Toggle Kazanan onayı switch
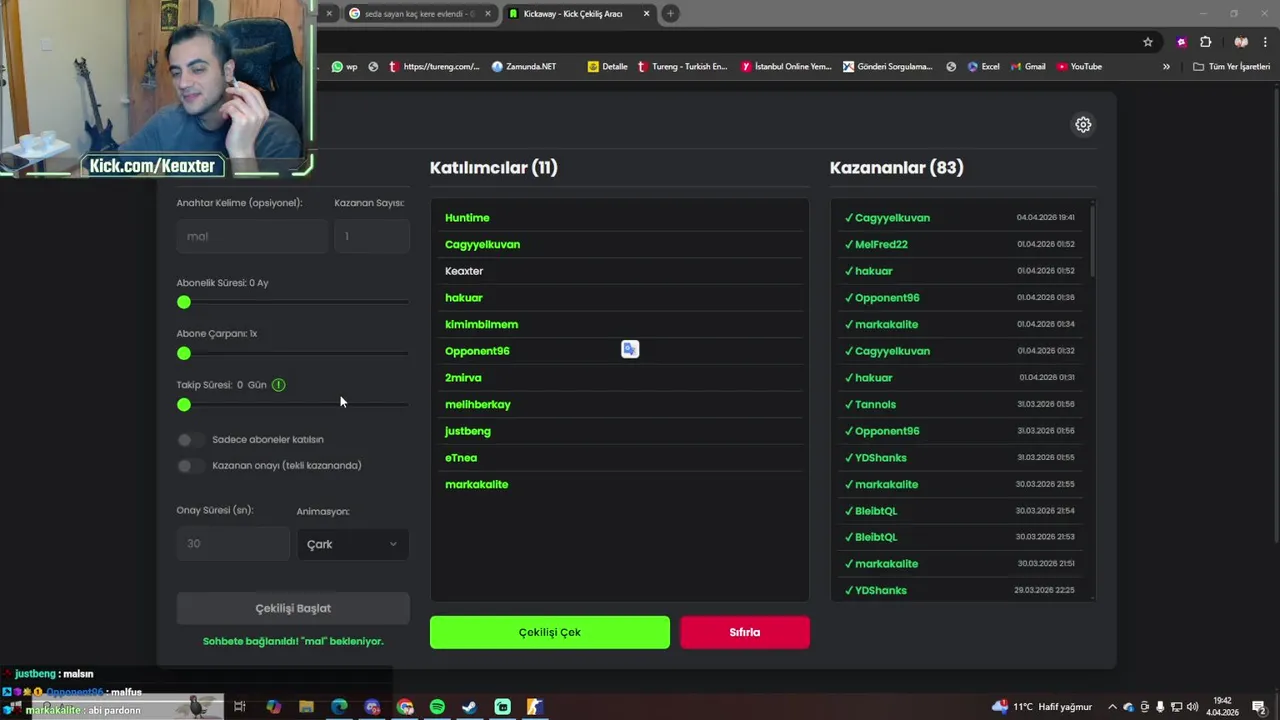 tap(190, 466)
